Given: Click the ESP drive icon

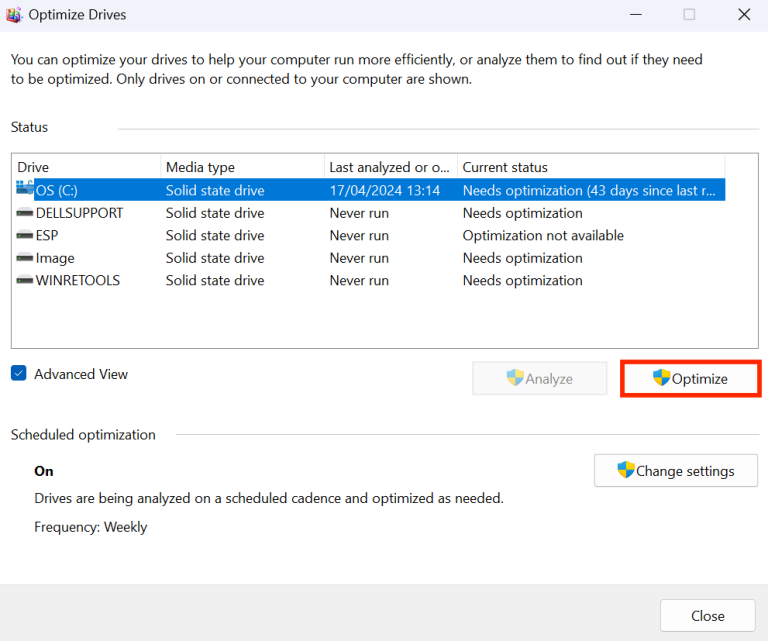Looking at the screenshot, I should pyautogui.click(x=24, y=236).
